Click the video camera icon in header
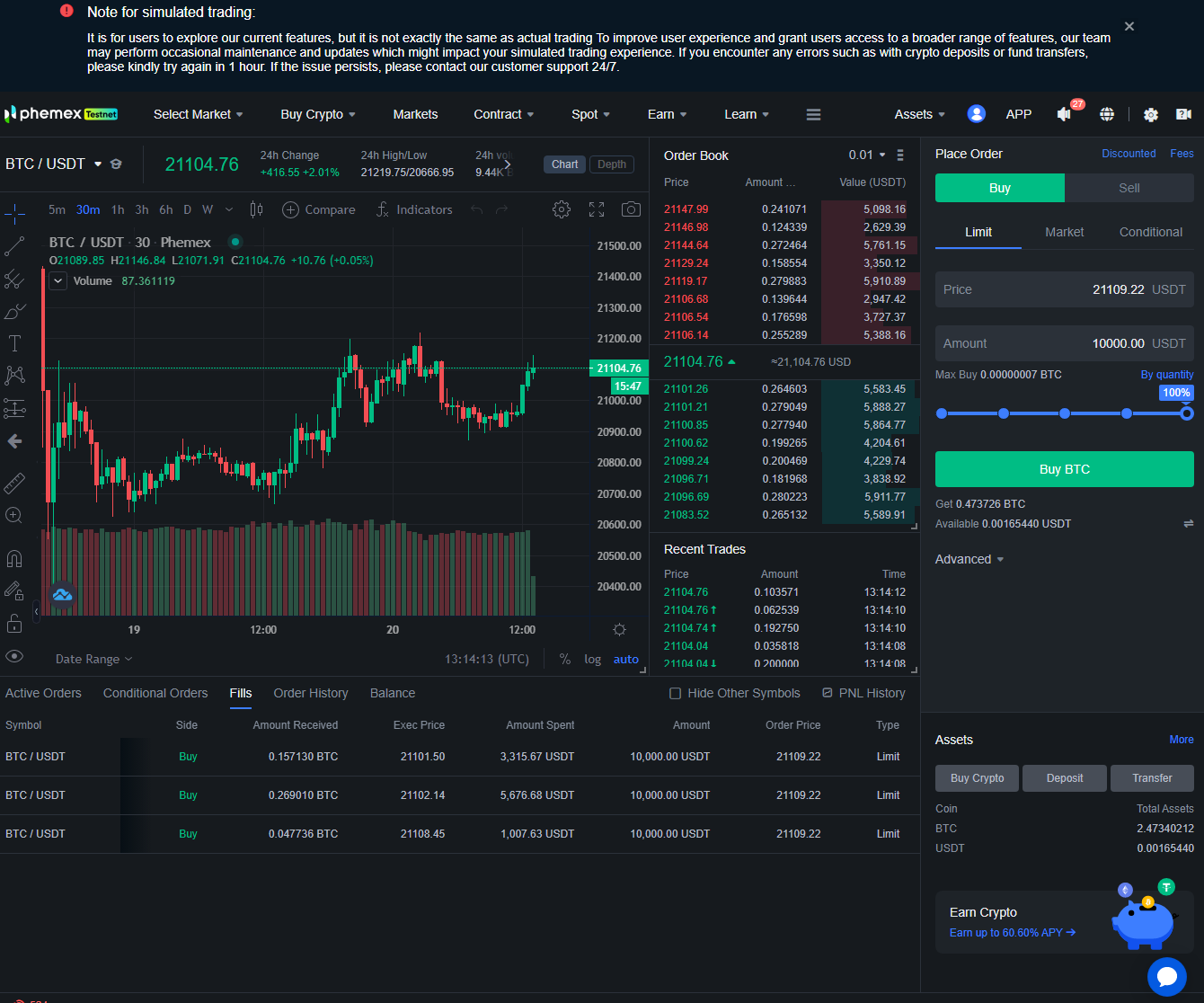Image resolution: width=1204 pixels, height=1003 pixels. tap(1183, 114)
